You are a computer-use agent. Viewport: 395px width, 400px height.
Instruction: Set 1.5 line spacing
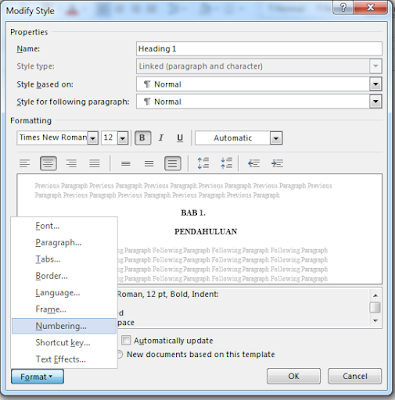coord(149,164)
